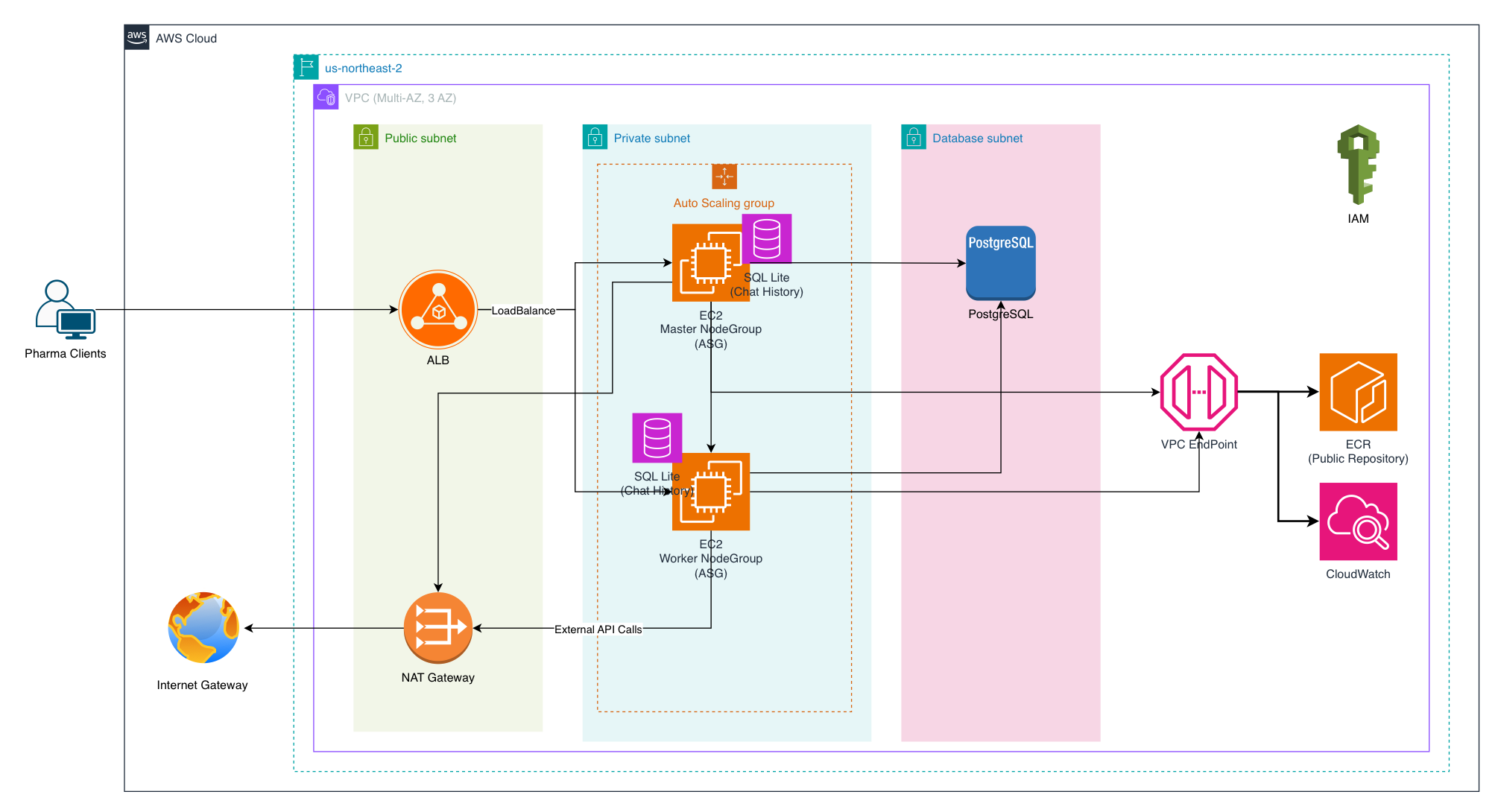Click the Master NodeGroup (ASG) caption

[711, 329]
